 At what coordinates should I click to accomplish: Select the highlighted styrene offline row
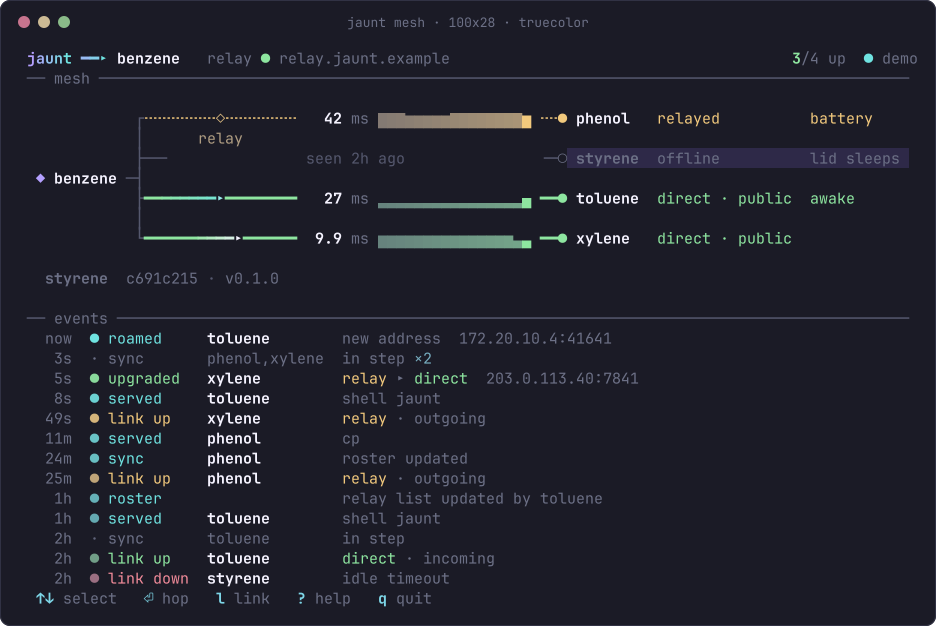tap(738, 158)
